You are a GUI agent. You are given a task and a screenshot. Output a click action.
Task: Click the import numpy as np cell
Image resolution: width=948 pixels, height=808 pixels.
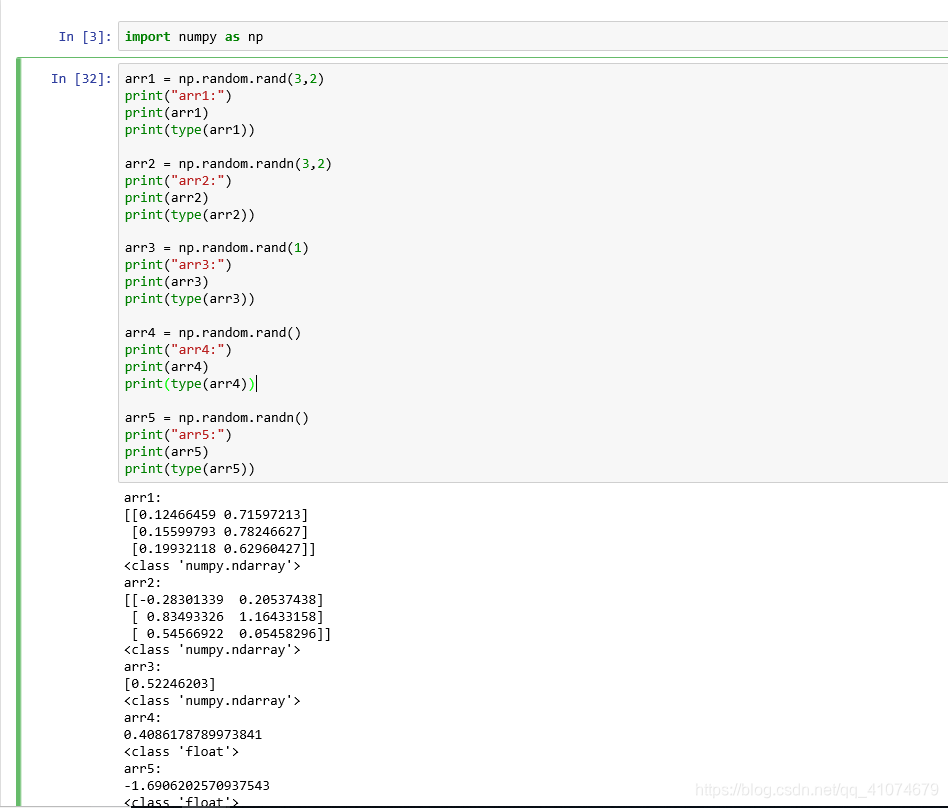(x=533, y=37)
